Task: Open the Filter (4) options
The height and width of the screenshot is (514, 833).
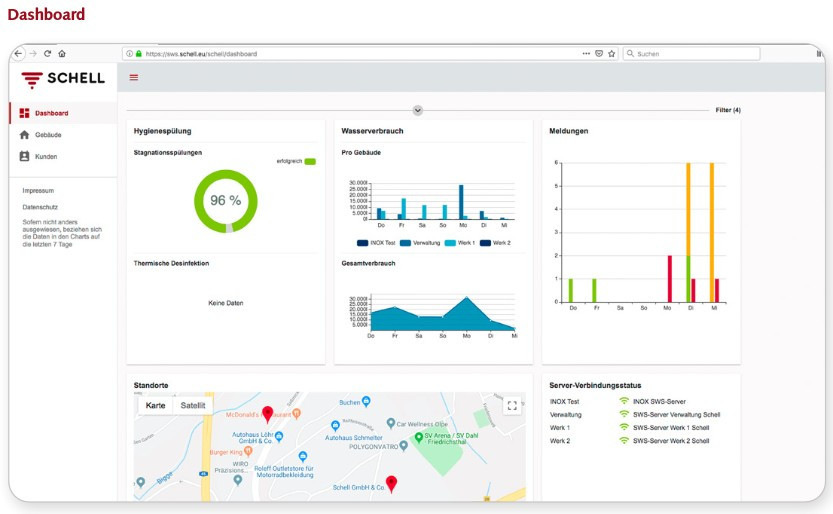Action: [727, 110]
